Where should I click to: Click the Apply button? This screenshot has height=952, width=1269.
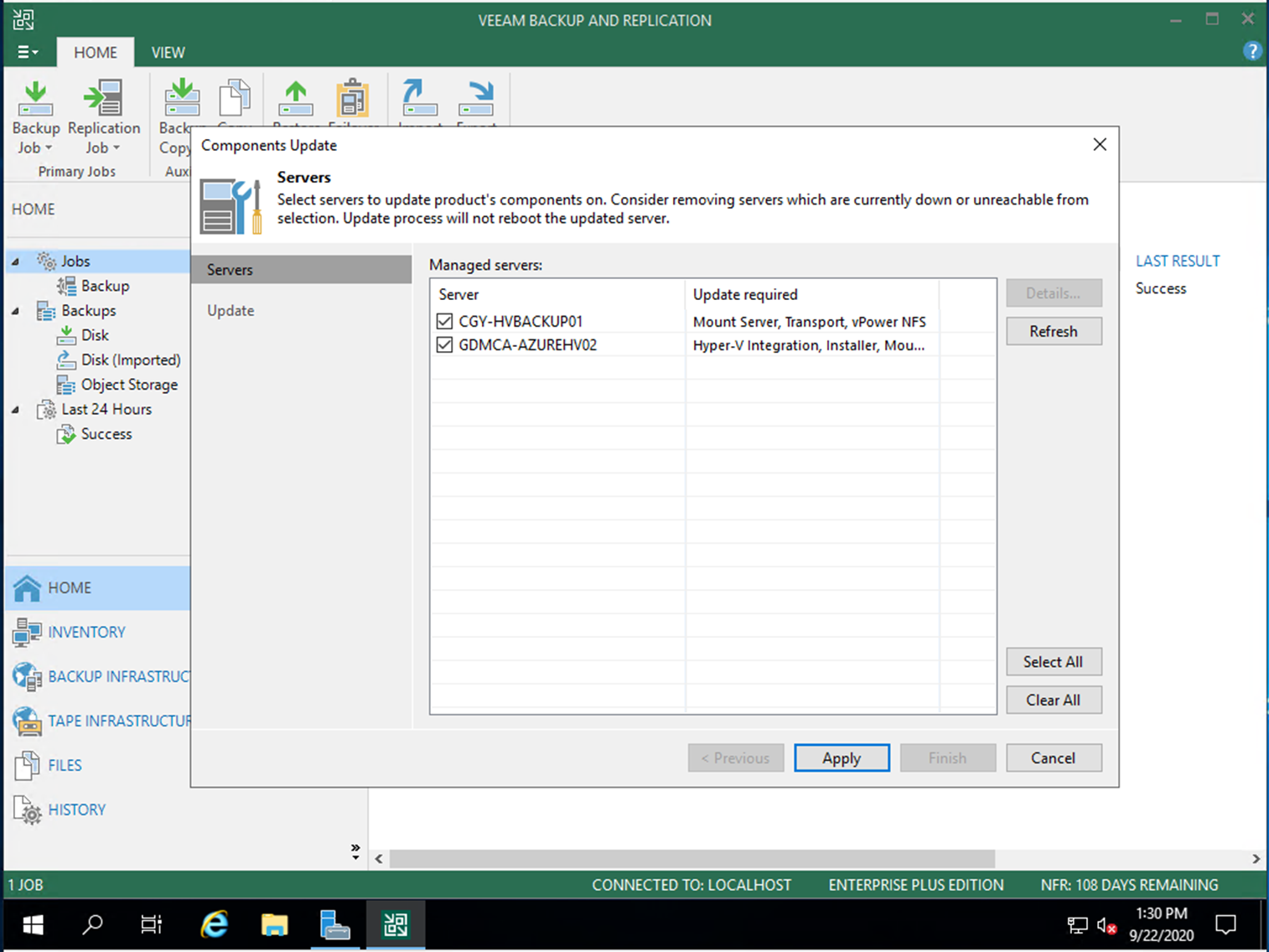coord(842,758)
